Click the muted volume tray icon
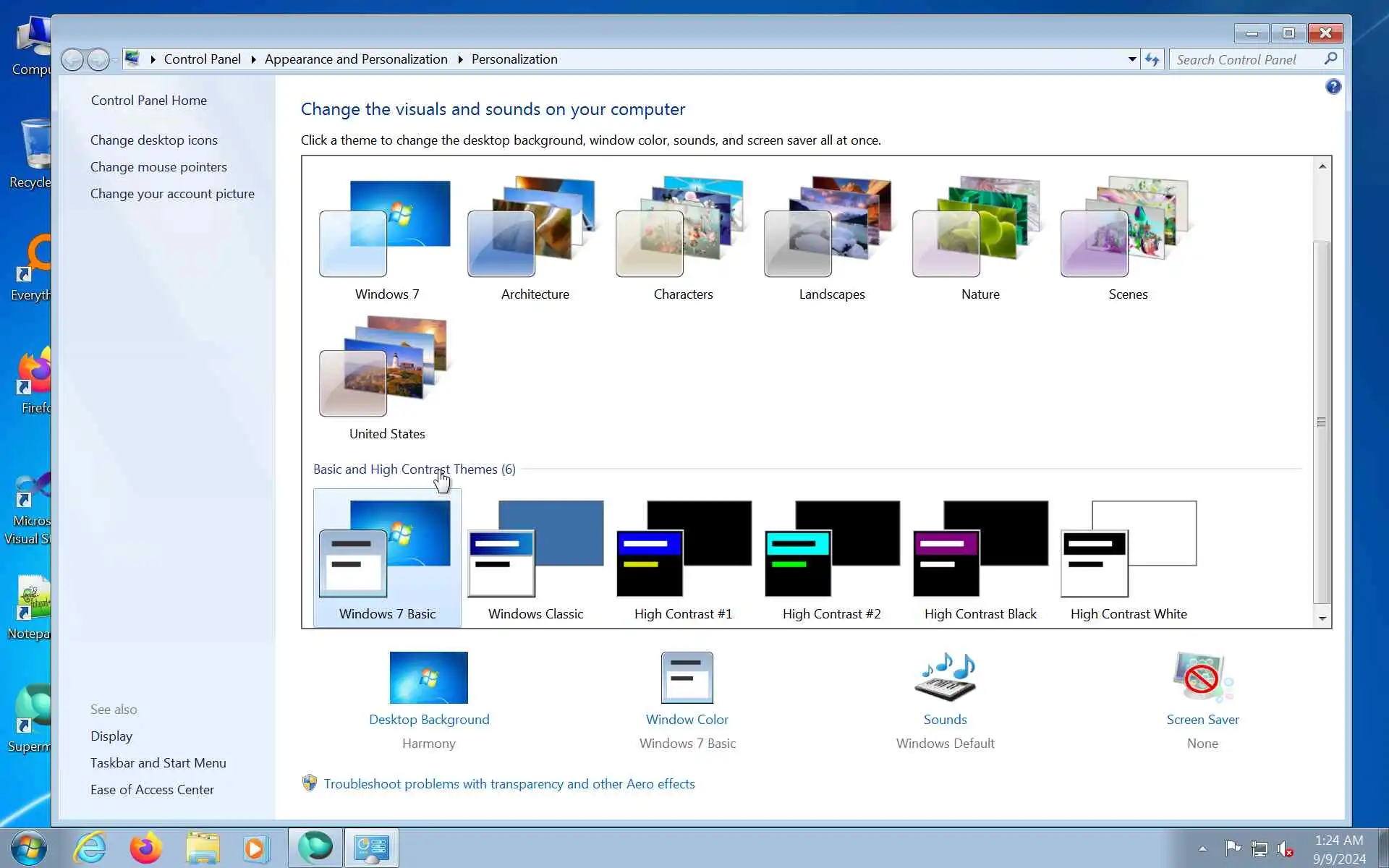Viewport: 1389px width, 868px height. coord(1285,848)
